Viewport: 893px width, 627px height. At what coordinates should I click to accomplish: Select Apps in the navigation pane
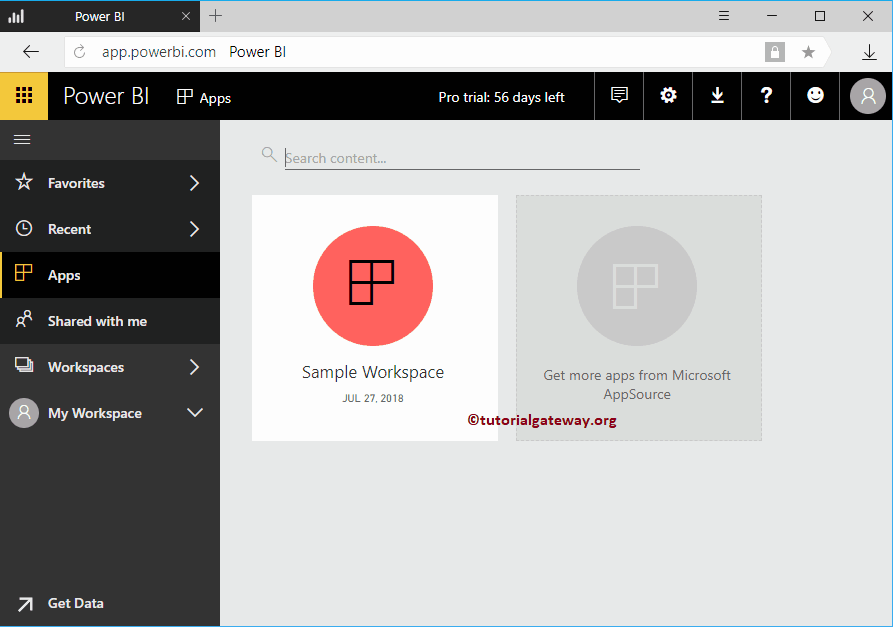pos(110,275)
